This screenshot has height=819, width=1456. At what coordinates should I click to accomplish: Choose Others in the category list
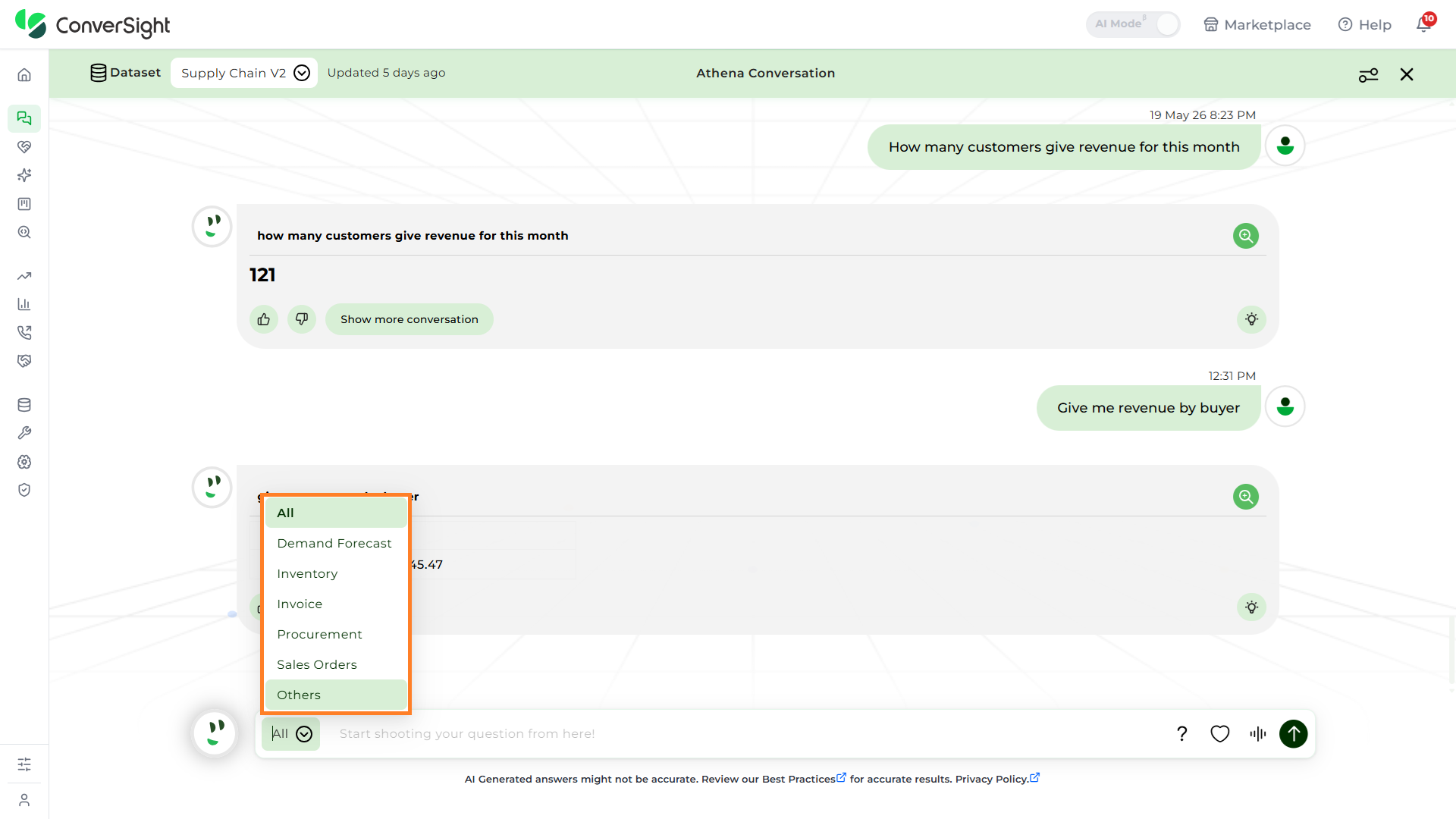336,695
